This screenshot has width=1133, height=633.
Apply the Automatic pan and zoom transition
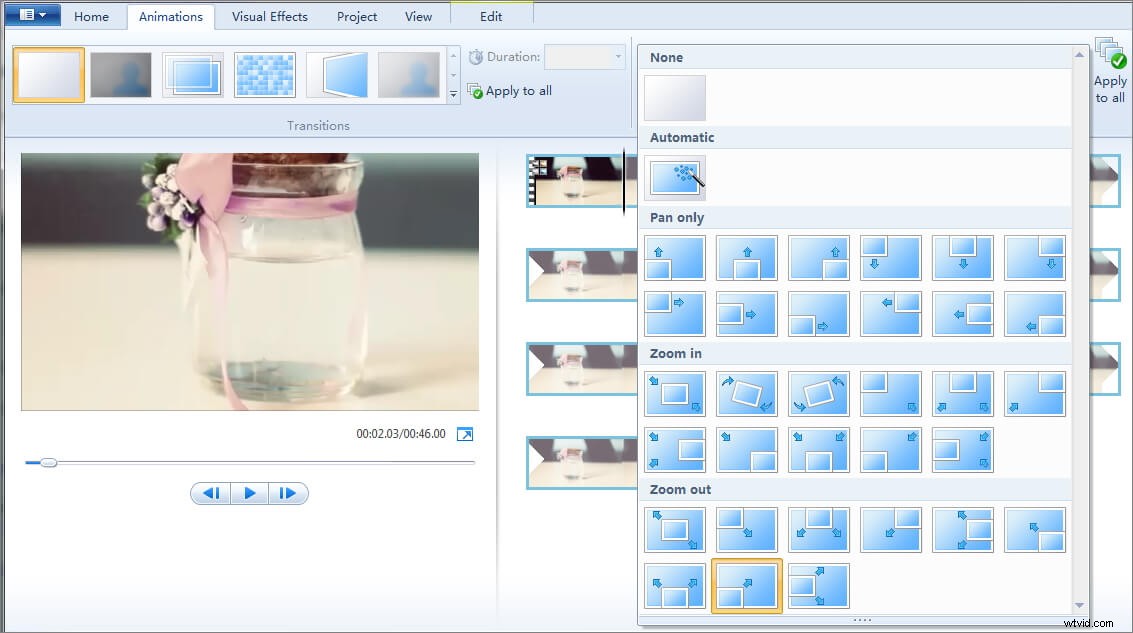click(675, 177)
